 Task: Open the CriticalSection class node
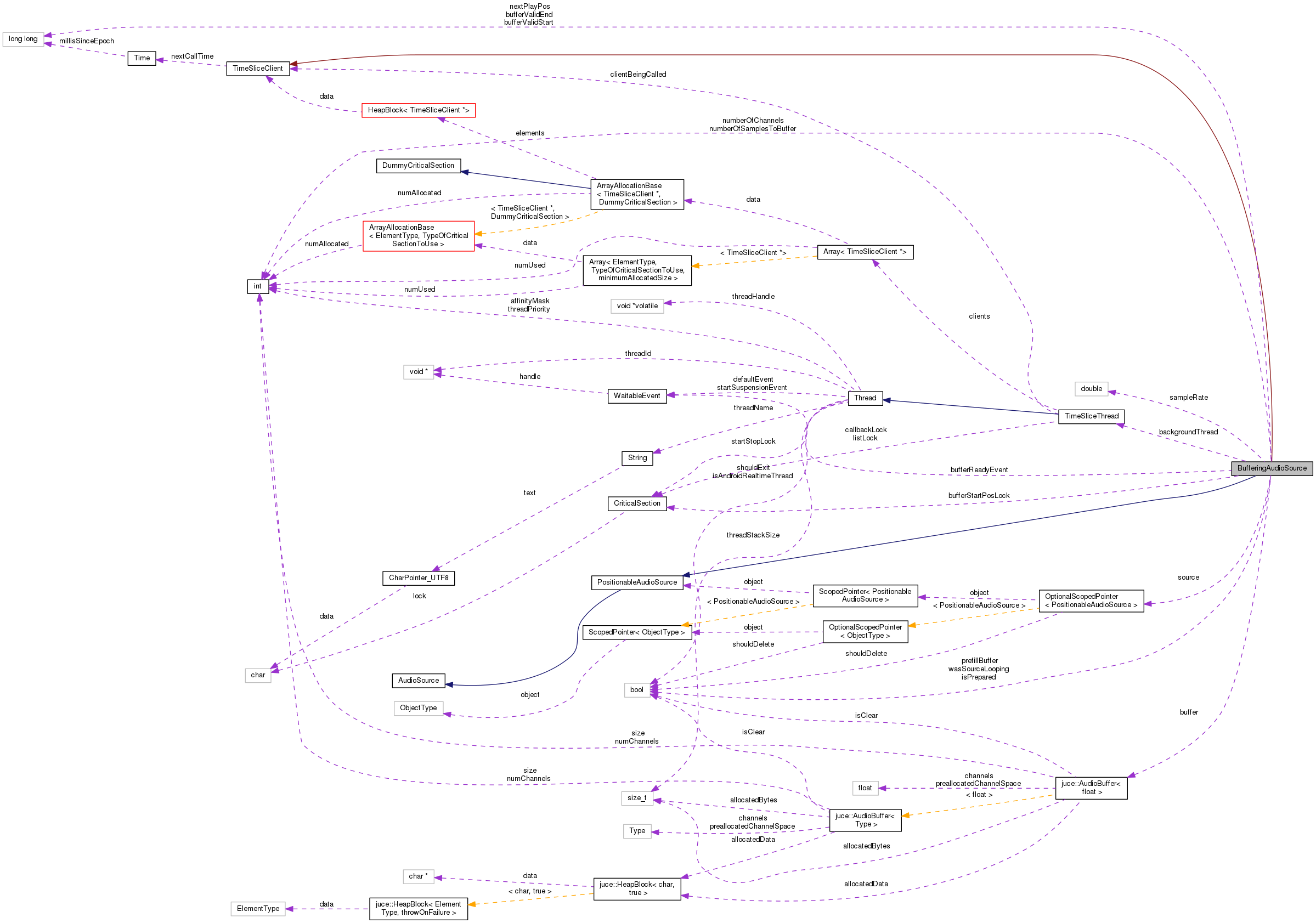(x=637, y=503)
